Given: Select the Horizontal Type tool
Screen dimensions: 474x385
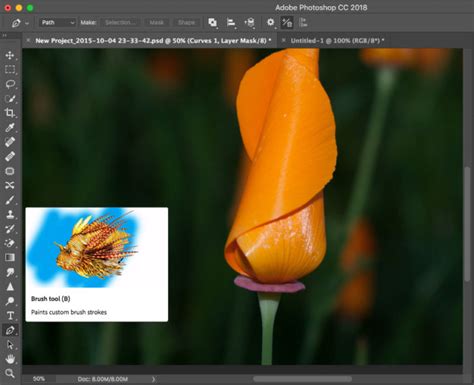Looking at the screenshot, I should [10, 315].
